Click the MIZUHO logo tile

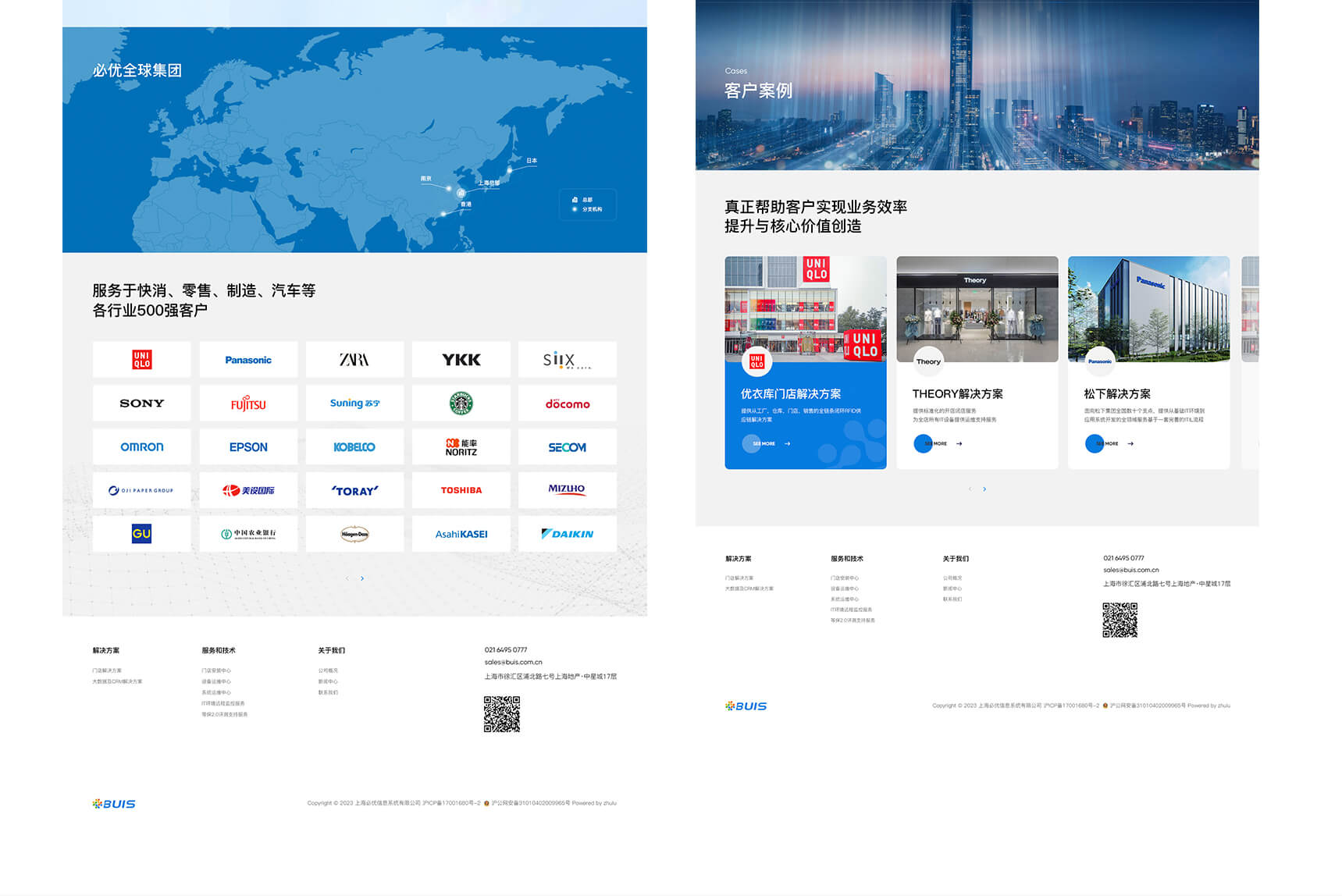pyautogui.click(x=568, y=490)
